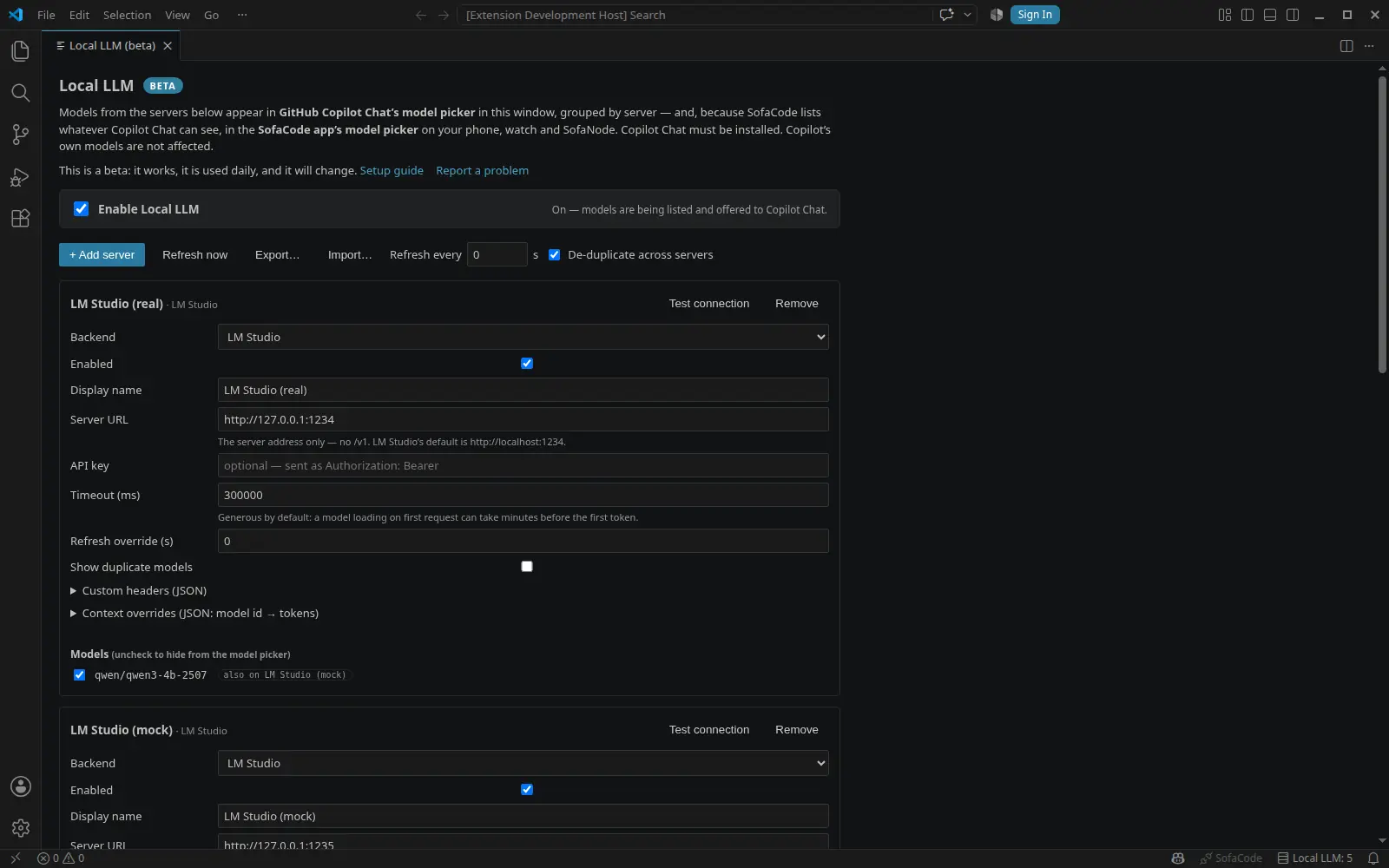The height and width of the screenshot is (868, 1389).
Task: Open Backend dropdown for LM Studio (mock)
Action: (x=523, y=763)
